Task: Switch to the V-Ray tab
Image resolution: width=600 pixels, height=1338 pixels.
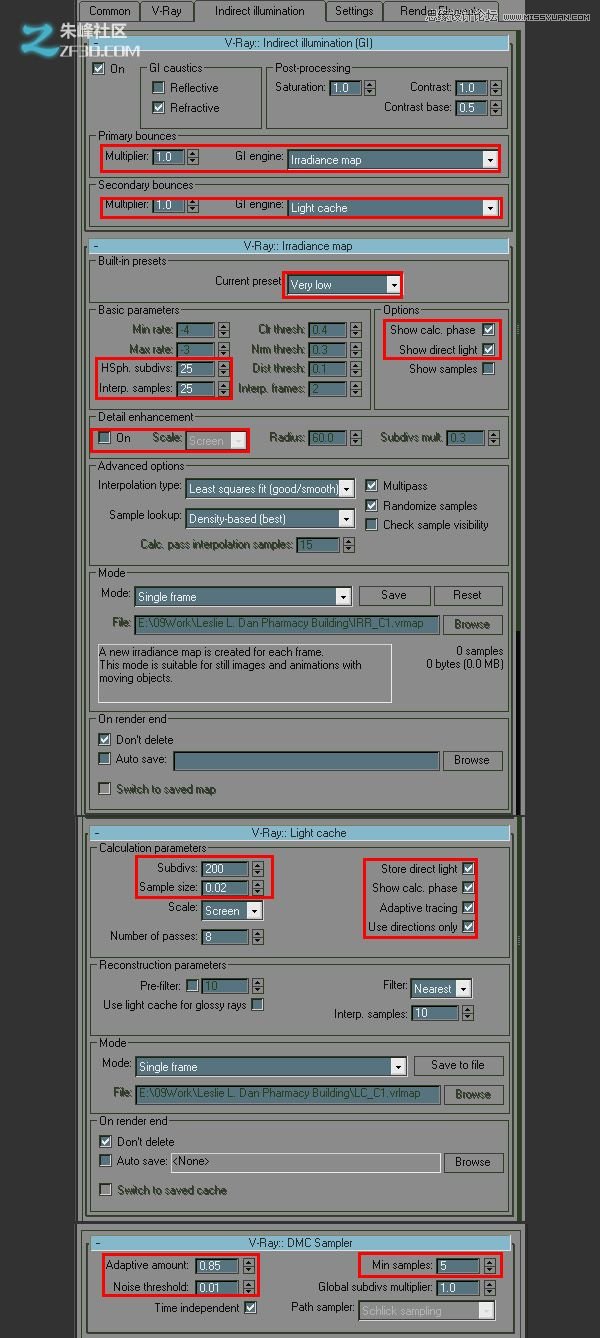Action: click(x=166, y=11)
